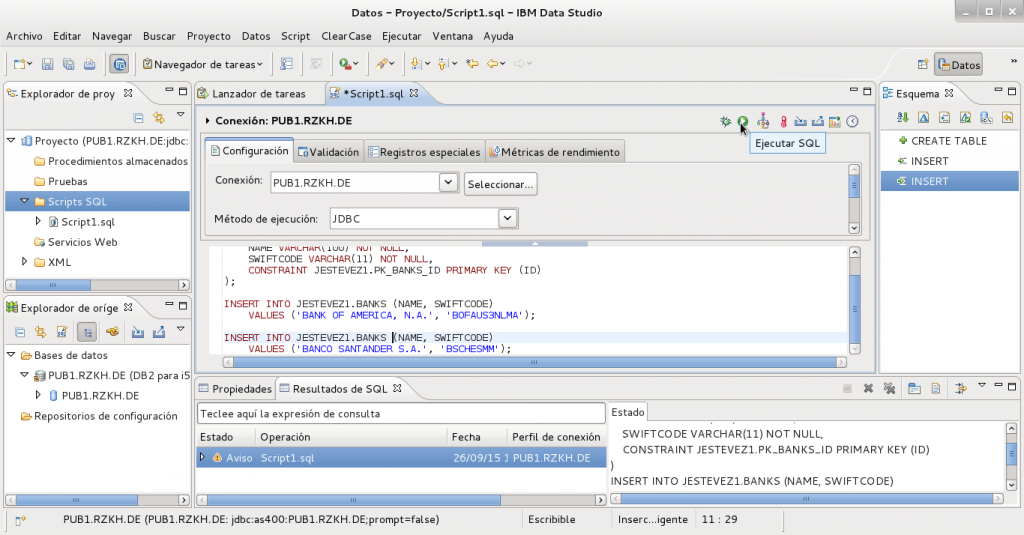Click link-with-editor icon in Explorador de proyectos
The height and width of the screenshot is (535, 1024).
[x=159, y=118]
